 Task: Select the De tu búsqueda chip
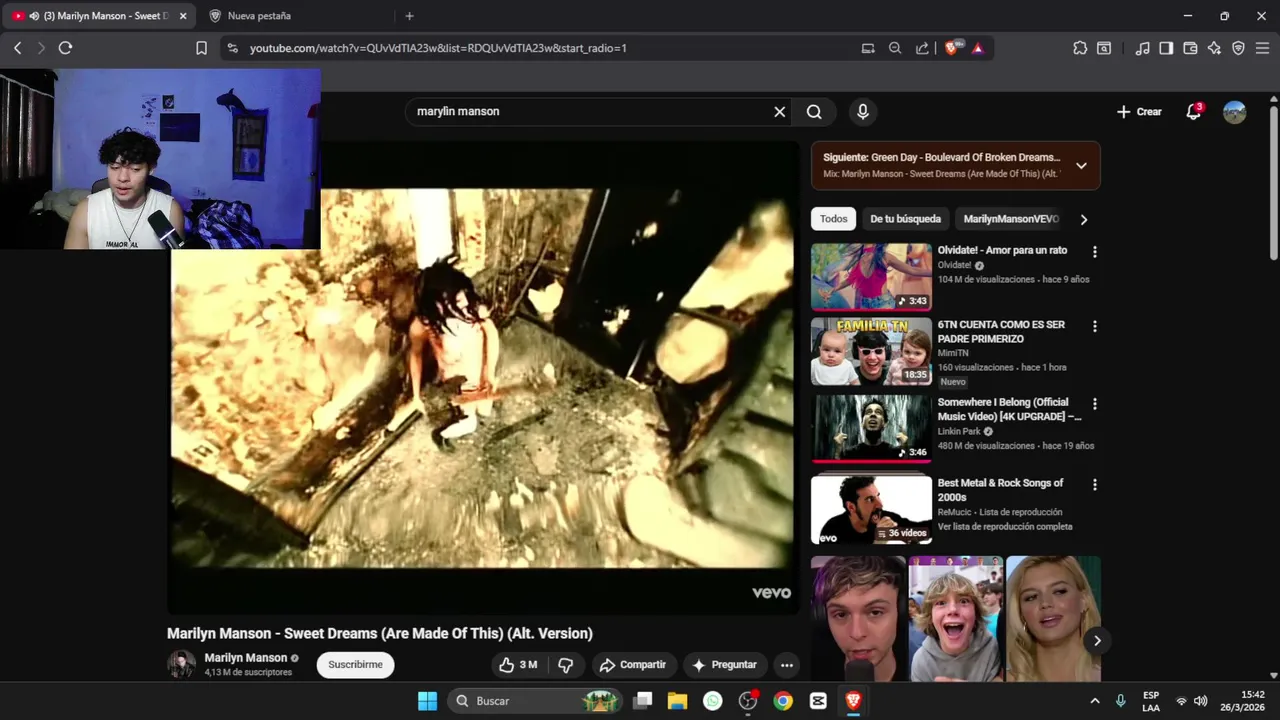point(905,219)
